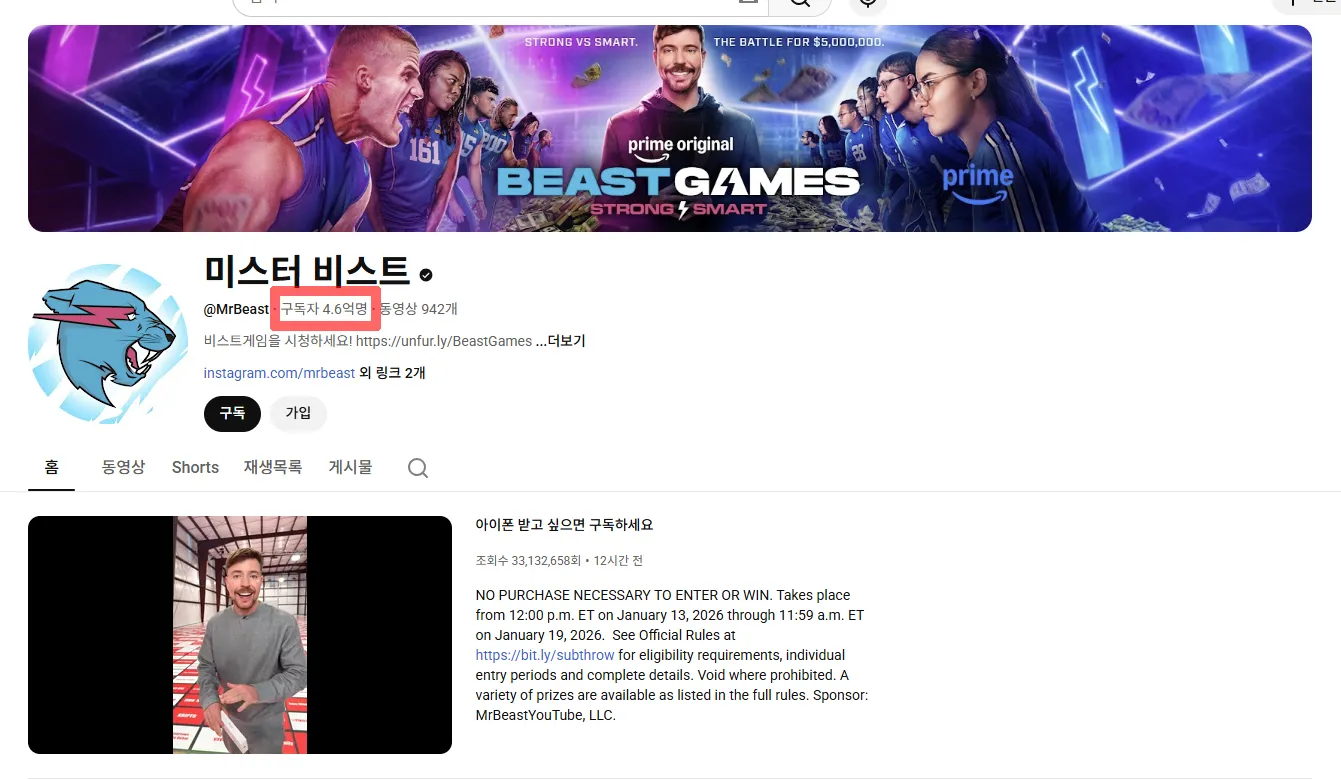The width and height of the screenshot is (1341, 780).
Task: Click the Beast Games channel banner
Action: coord(670,128)
